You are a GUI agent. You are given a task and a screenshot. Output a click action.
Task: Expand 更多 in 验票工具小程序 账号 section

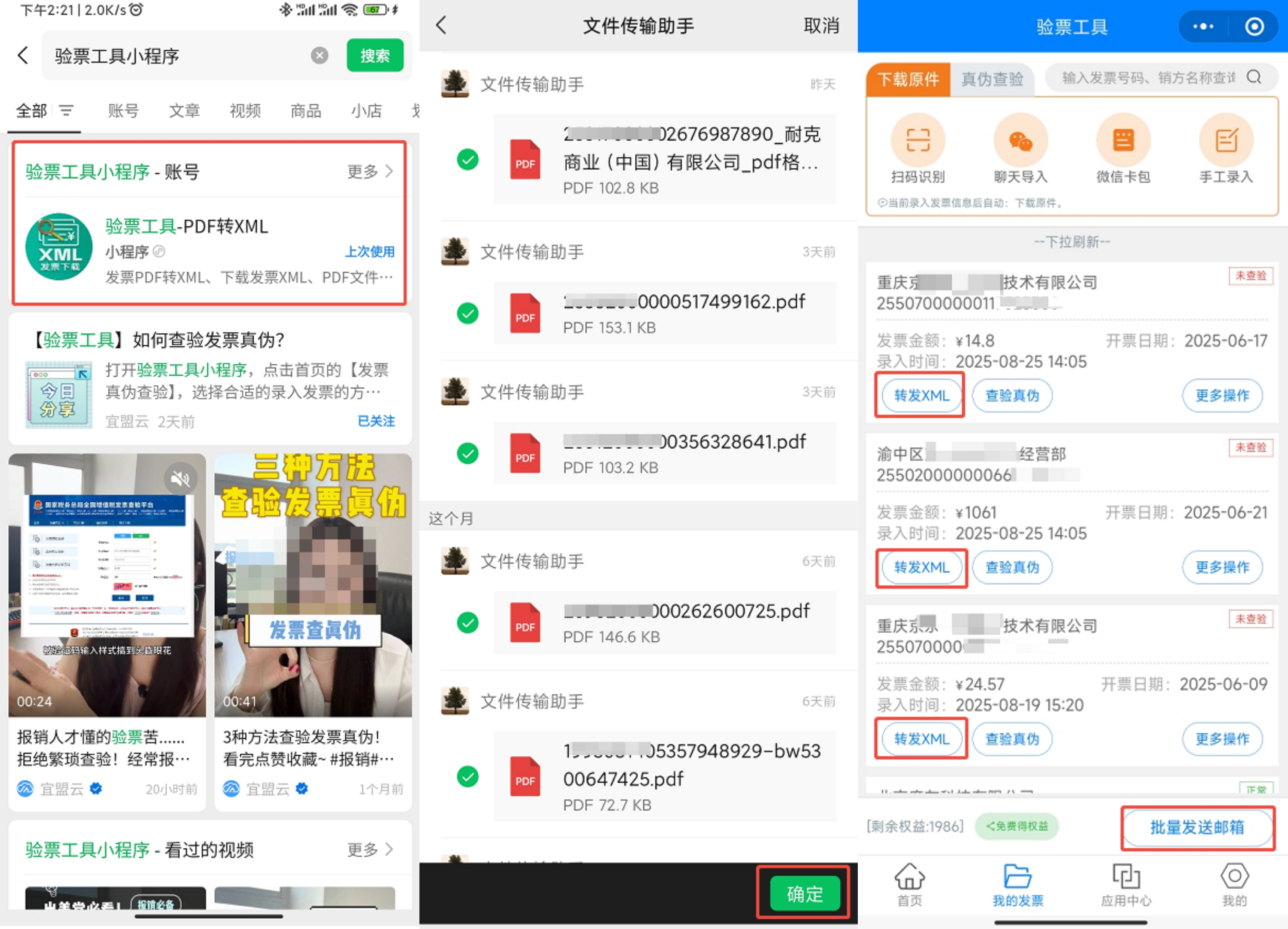[370, 172]
